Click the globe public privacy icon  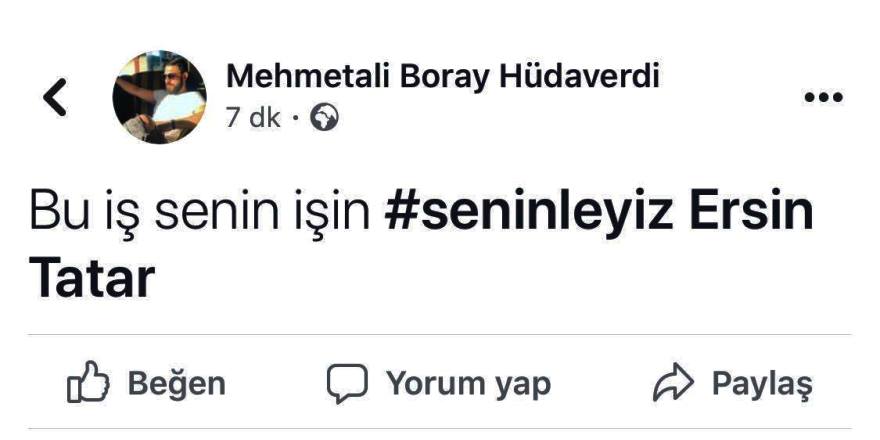[x=325, y=118]
